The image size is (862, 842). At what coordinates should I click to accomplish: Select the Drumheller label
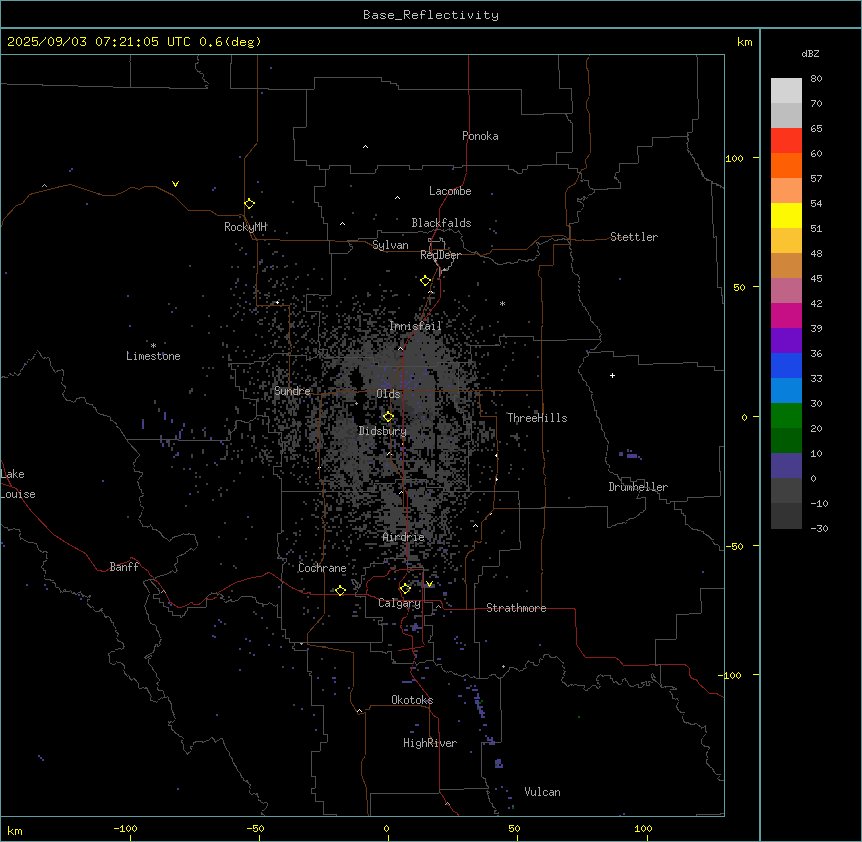tap(638, 487)
